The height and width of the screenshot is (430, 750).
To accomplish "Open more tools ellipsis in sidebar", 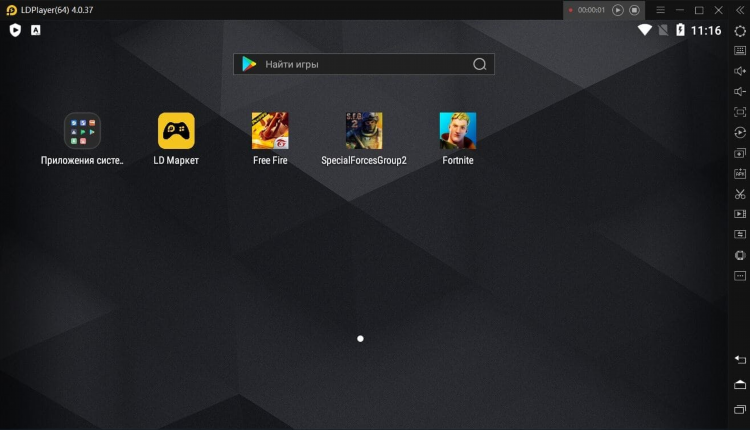I will click(x=740, y=276).
